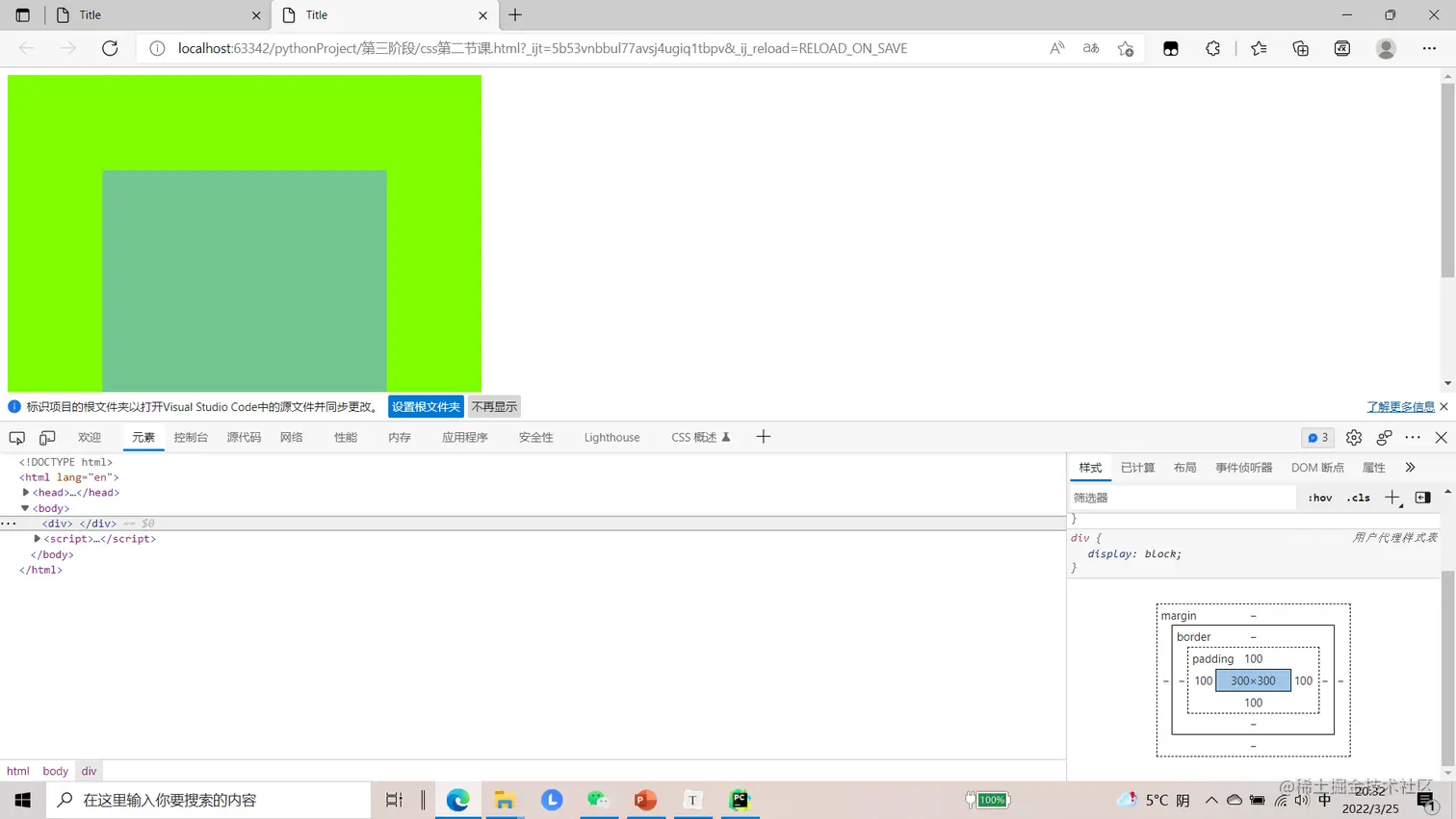Open the 性能 performance tab
The image size is (1456, 819).
[x=346, y=437]
